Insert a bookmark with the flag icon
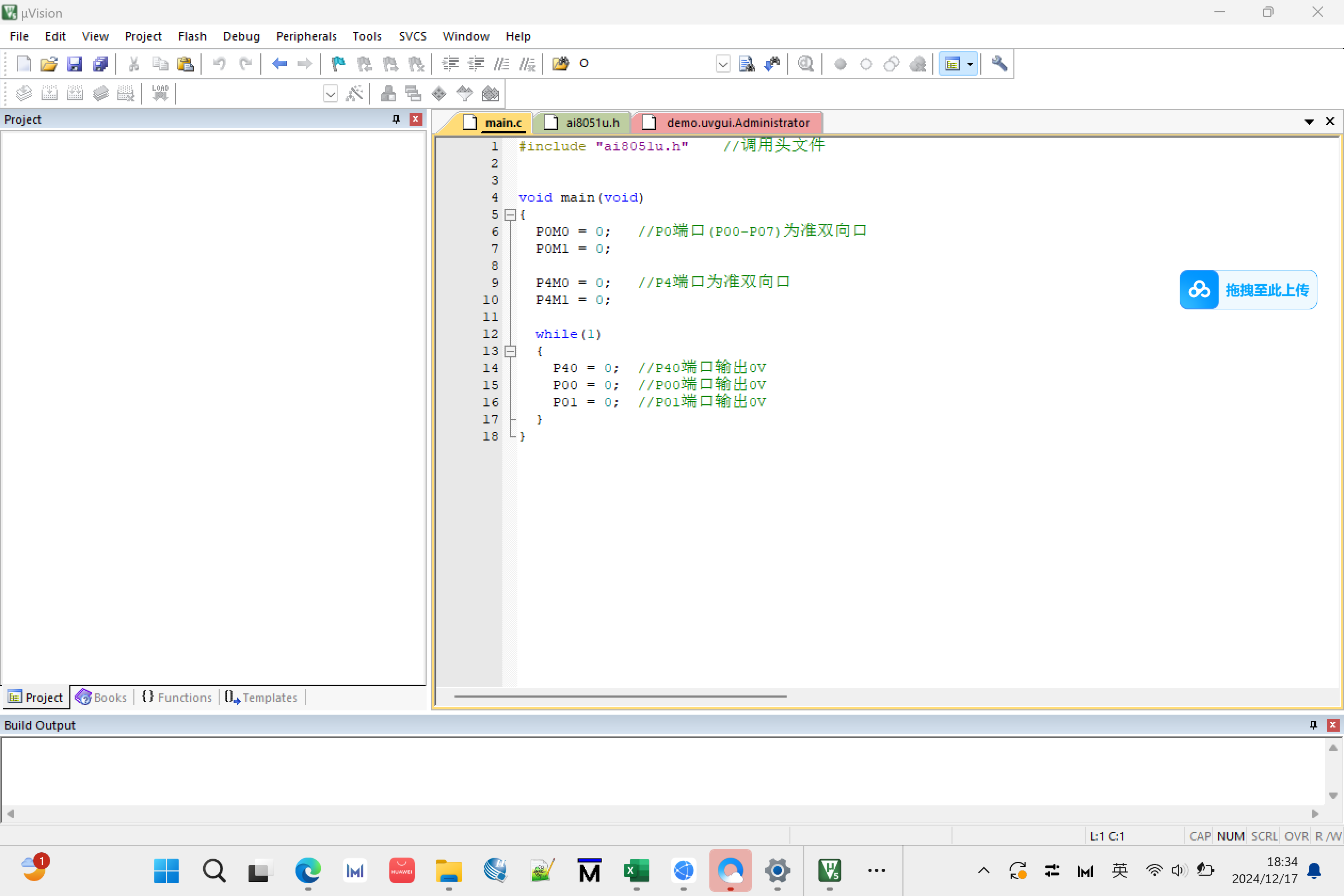Screen dimensions: 1344x896 coord(338,63)
